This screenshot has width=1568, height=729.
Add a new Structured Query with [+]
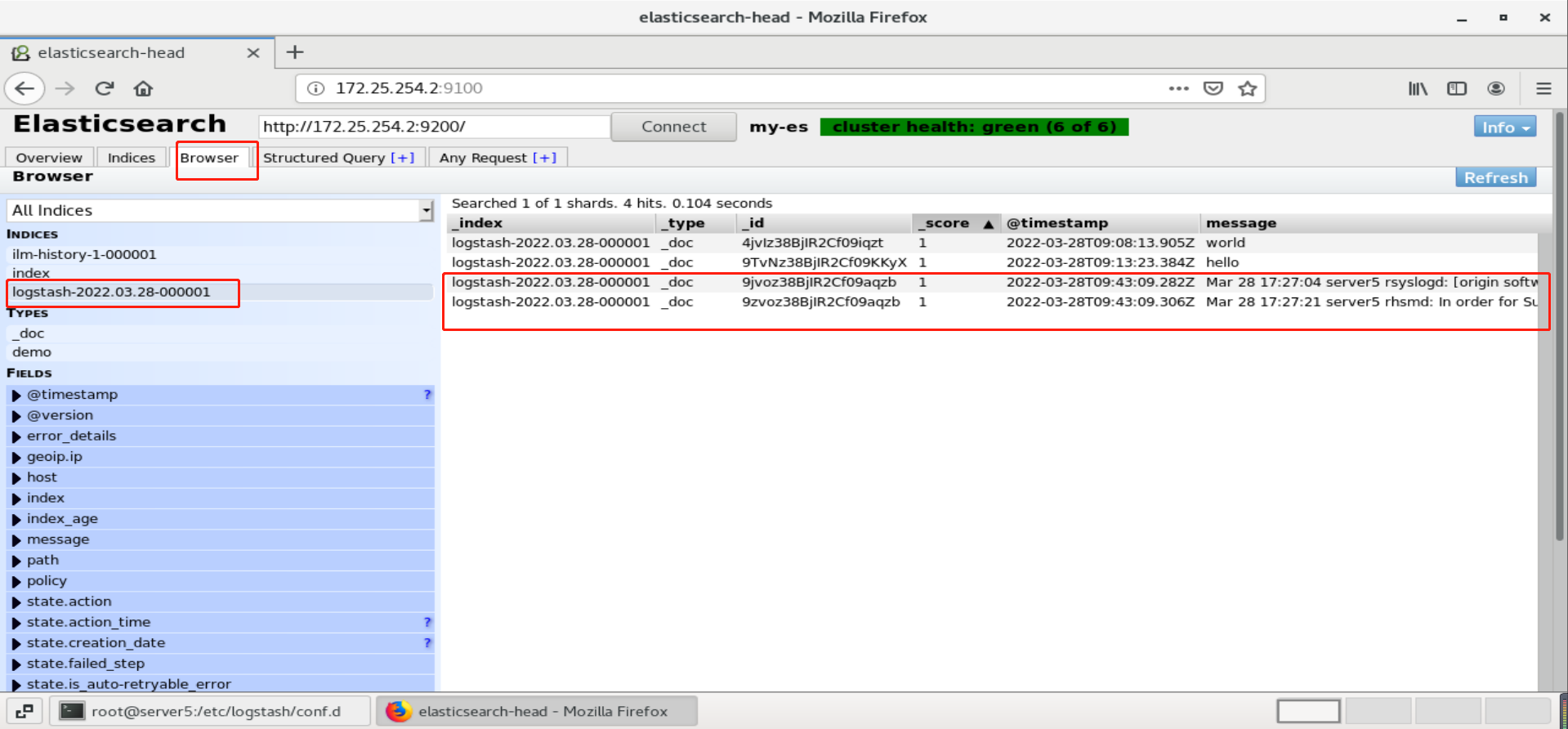(403, 158)
